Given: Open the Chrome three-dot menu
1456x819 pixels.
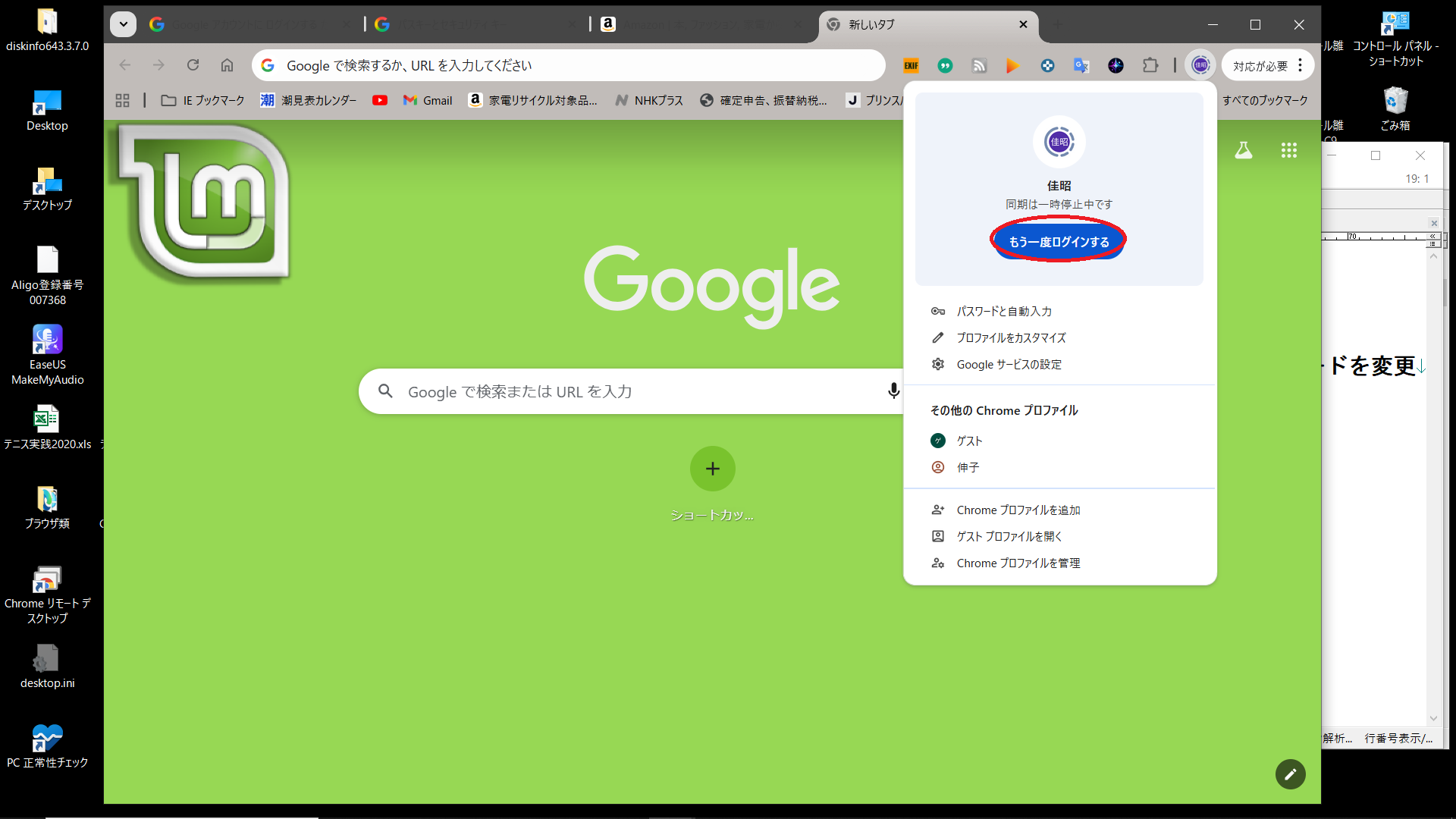Looking at the screenshot, I should pos(1300,66).
